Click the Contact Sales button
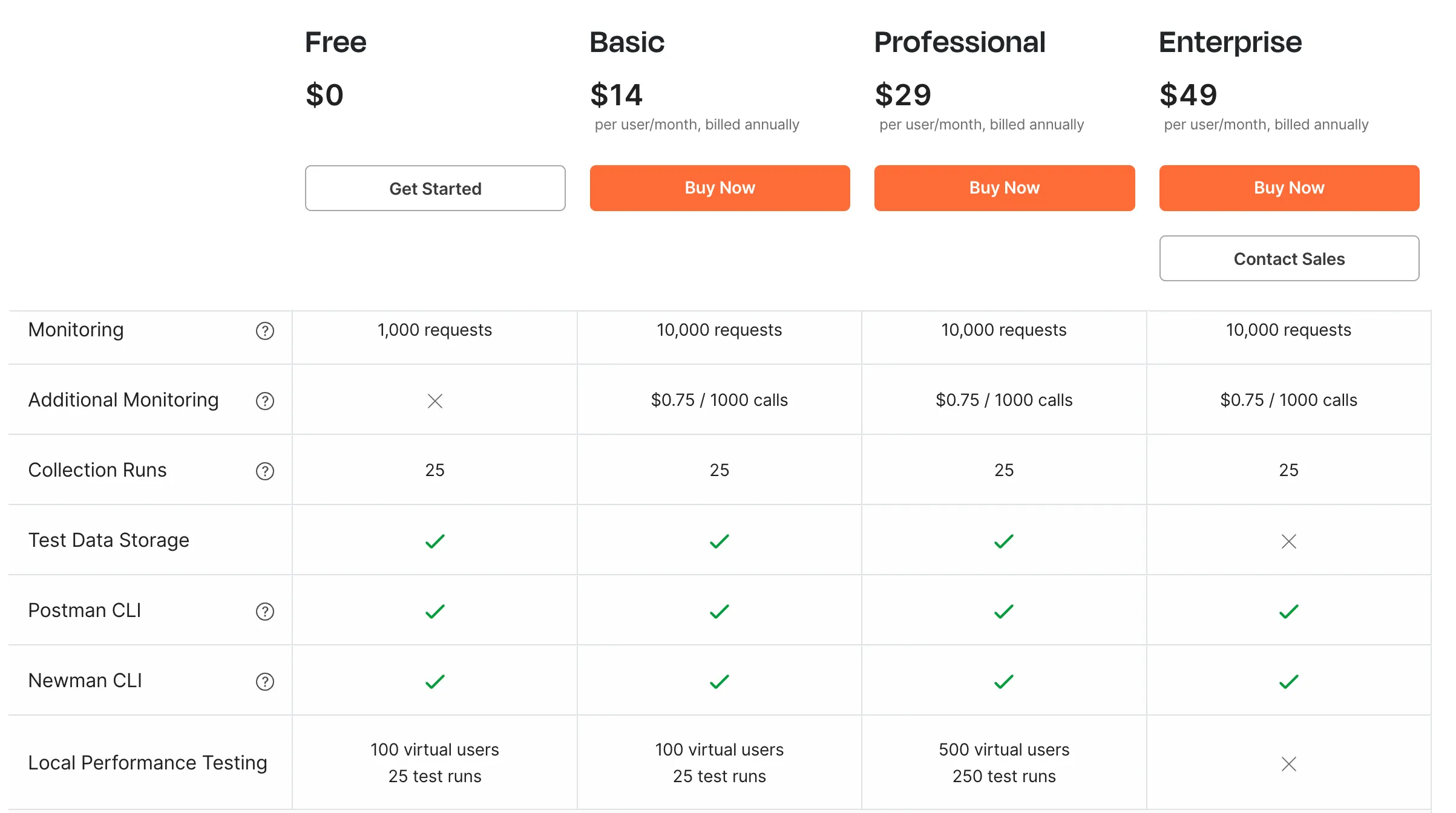This screenshot has height=813, width=1456. (1289, 259)
